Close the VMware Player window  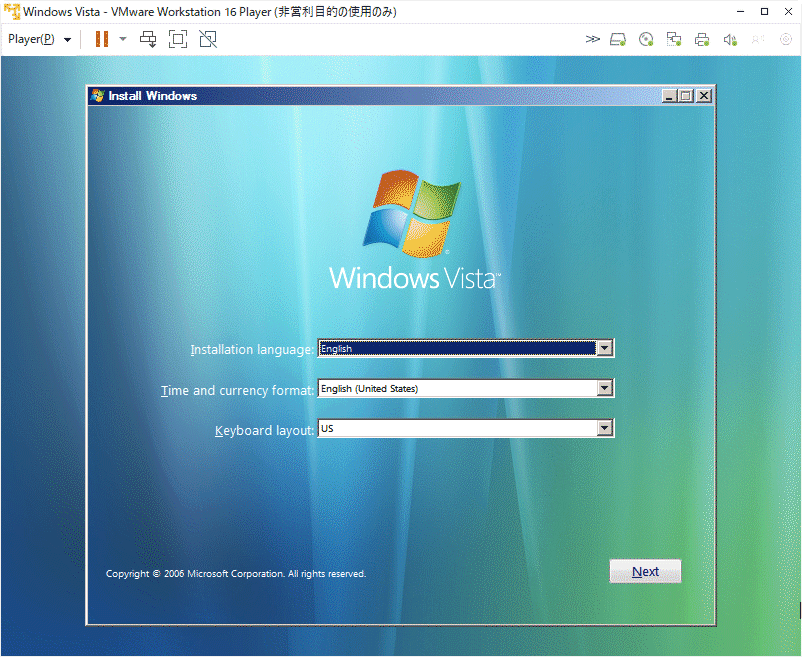click(788, 11)
